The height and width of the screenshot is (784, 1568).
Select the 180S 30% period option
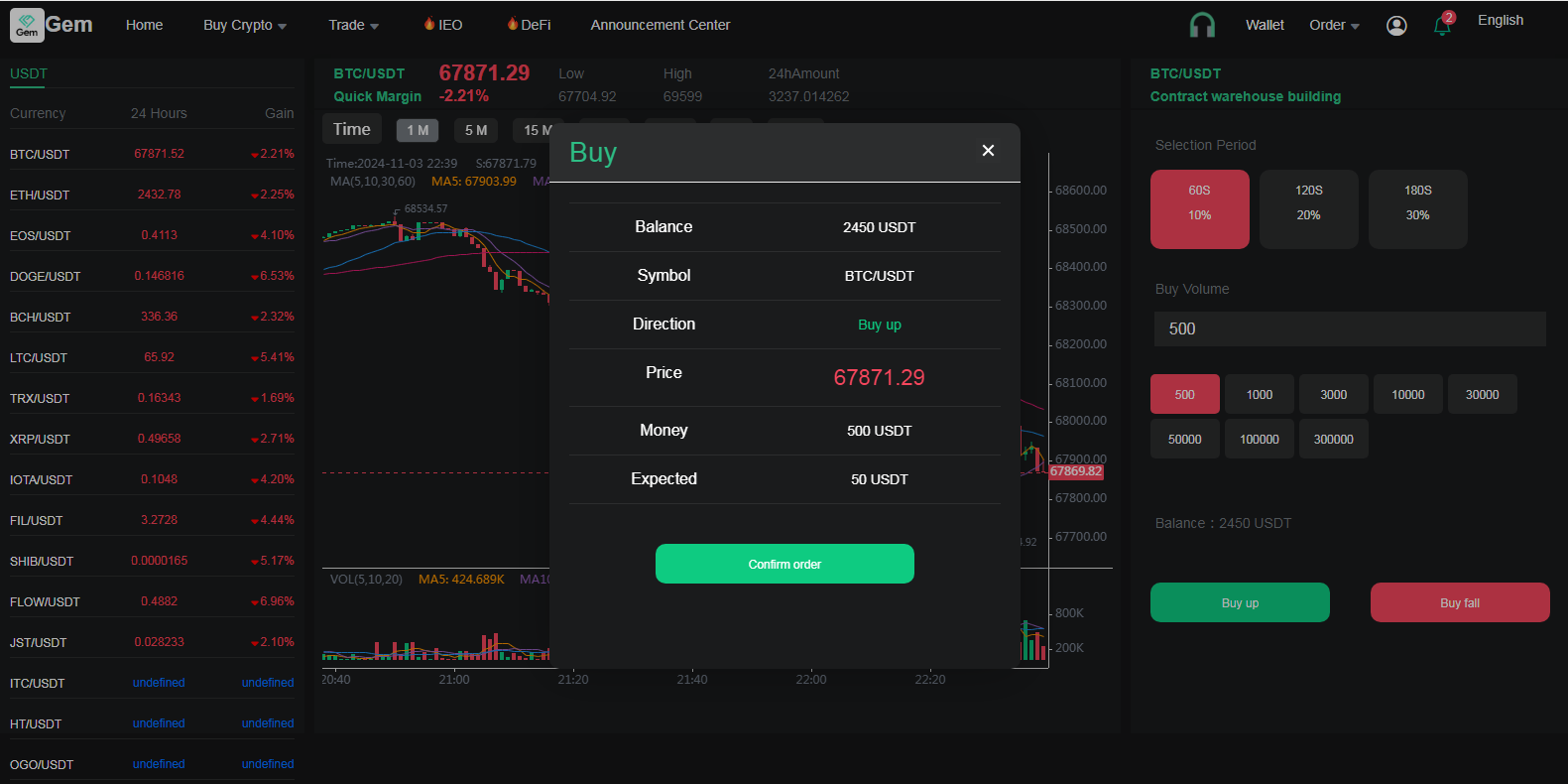tap(1417, 209)
